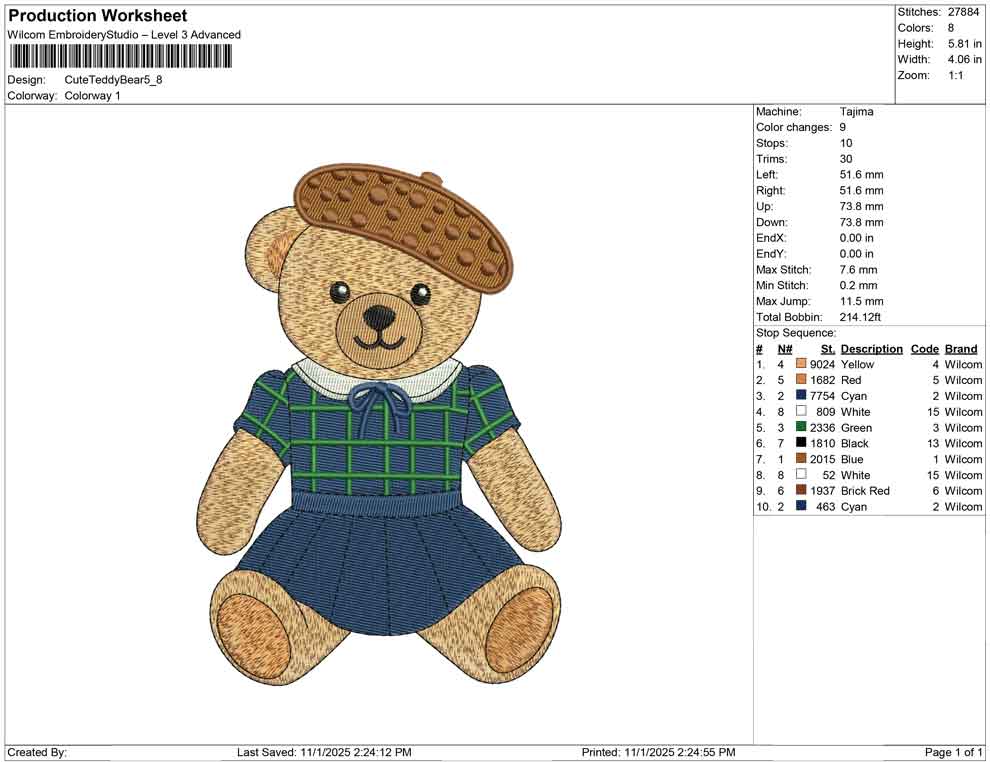Click Page 1 of 1 label
Screen dimensions: 990x762
(952, 750)
